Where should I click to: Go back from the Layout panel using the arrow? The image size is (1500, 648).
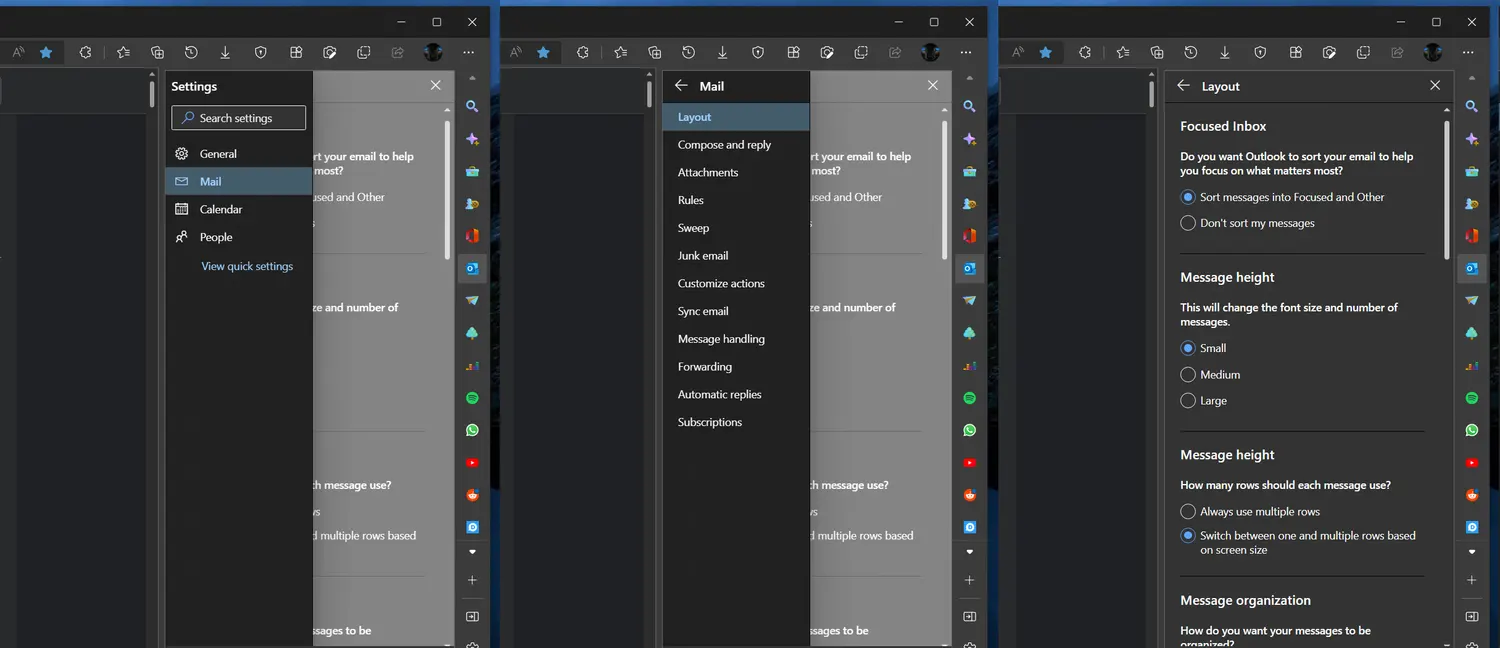point(1183,86)
